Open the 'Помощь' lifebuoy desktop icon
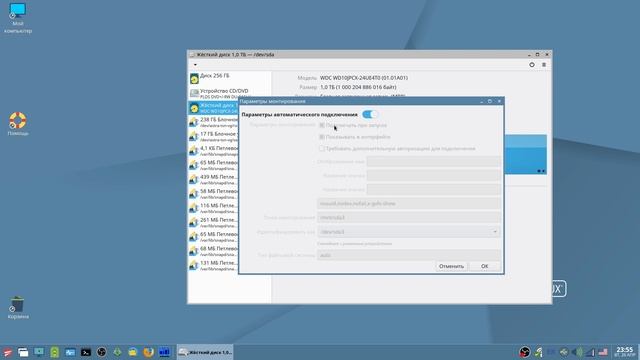This screenshot has width=640, height=360. pyautogui.click(x=18, y=124)
